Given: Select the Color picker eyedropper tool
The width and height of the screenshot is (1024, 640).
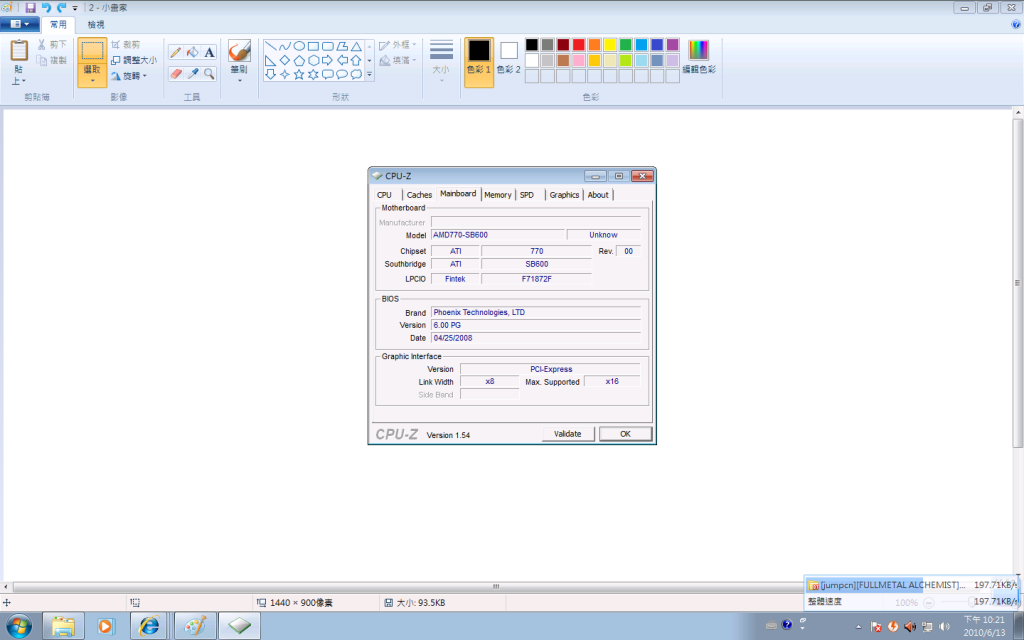Looking at the screenshot, I should click(x=193, y=73).
